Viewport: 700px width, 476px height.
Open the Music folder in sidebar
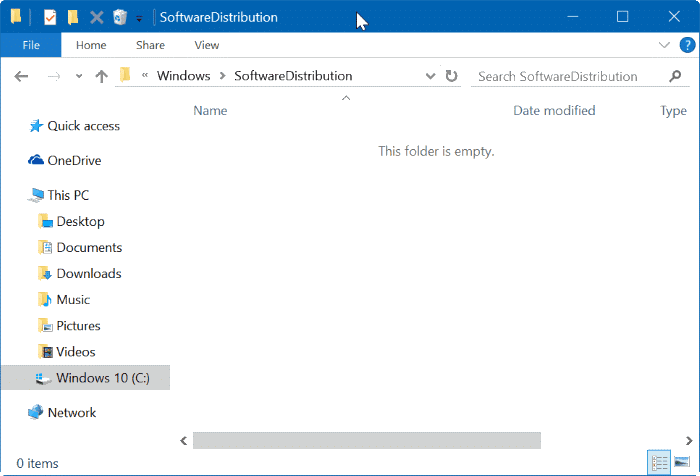coord(73,300)
